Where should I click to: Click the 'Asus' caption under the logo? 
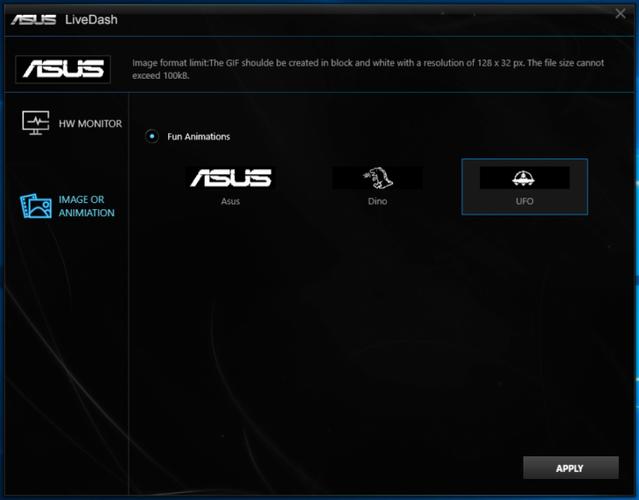230,201
